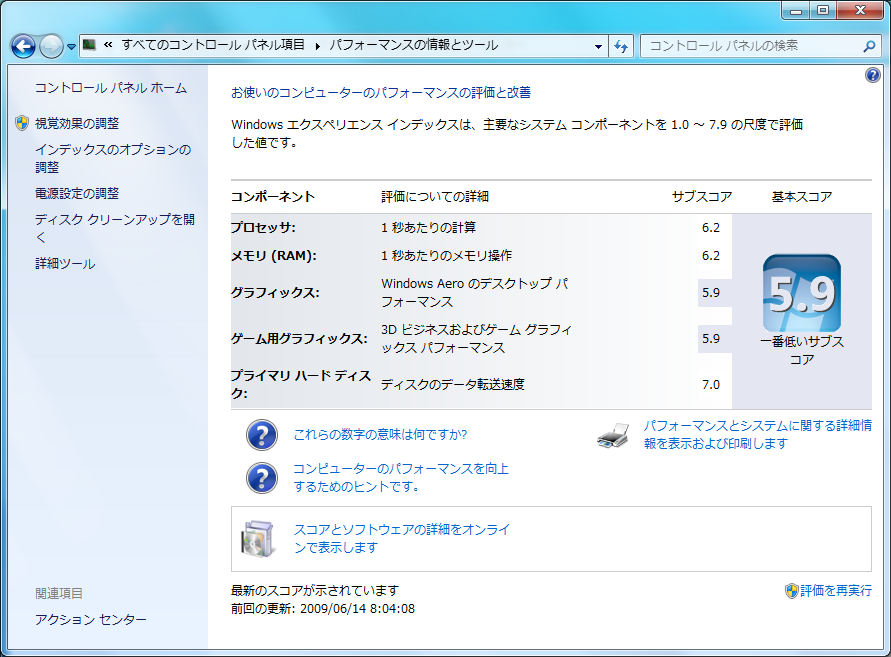The width and height of the screenshot is (891, 657).
Task: Open アクション センター link
Action: [x=90, y=620]
